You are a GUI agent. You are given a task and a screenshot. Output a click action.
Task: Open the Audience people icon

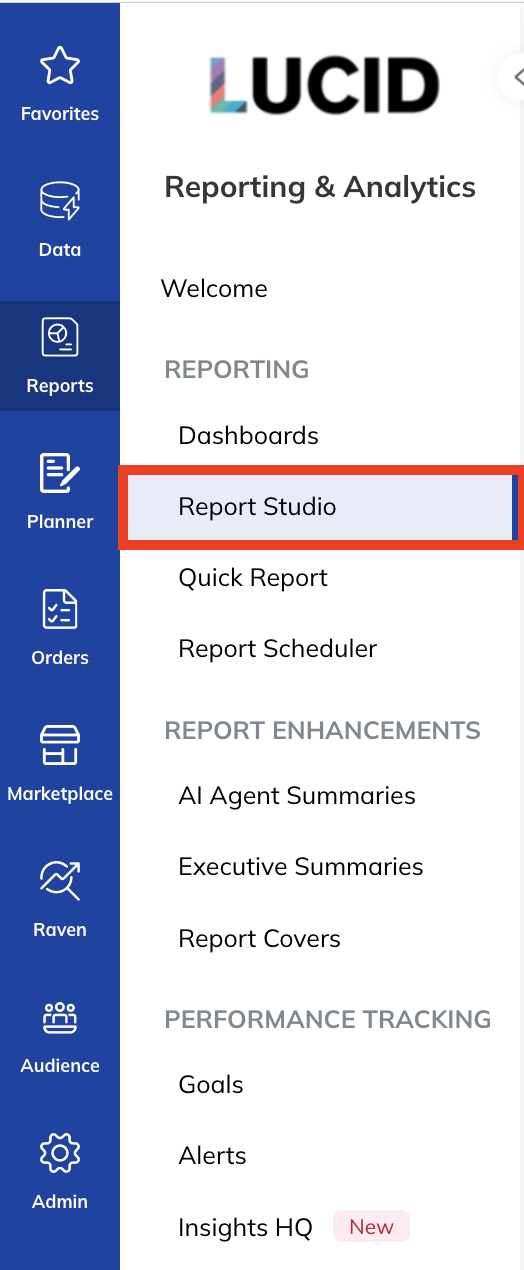coord(59,1017)
